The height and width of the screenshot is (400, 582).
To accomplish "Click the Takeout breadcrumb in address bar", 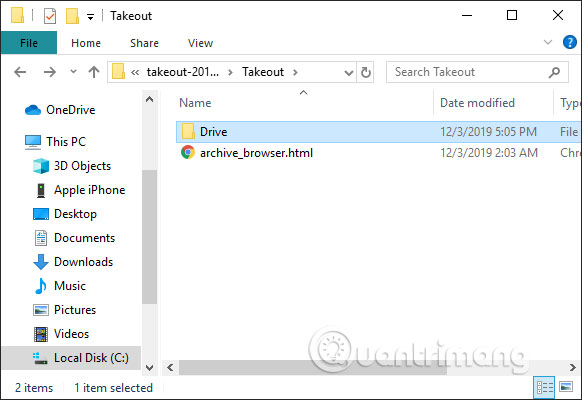I will [263, 72].
